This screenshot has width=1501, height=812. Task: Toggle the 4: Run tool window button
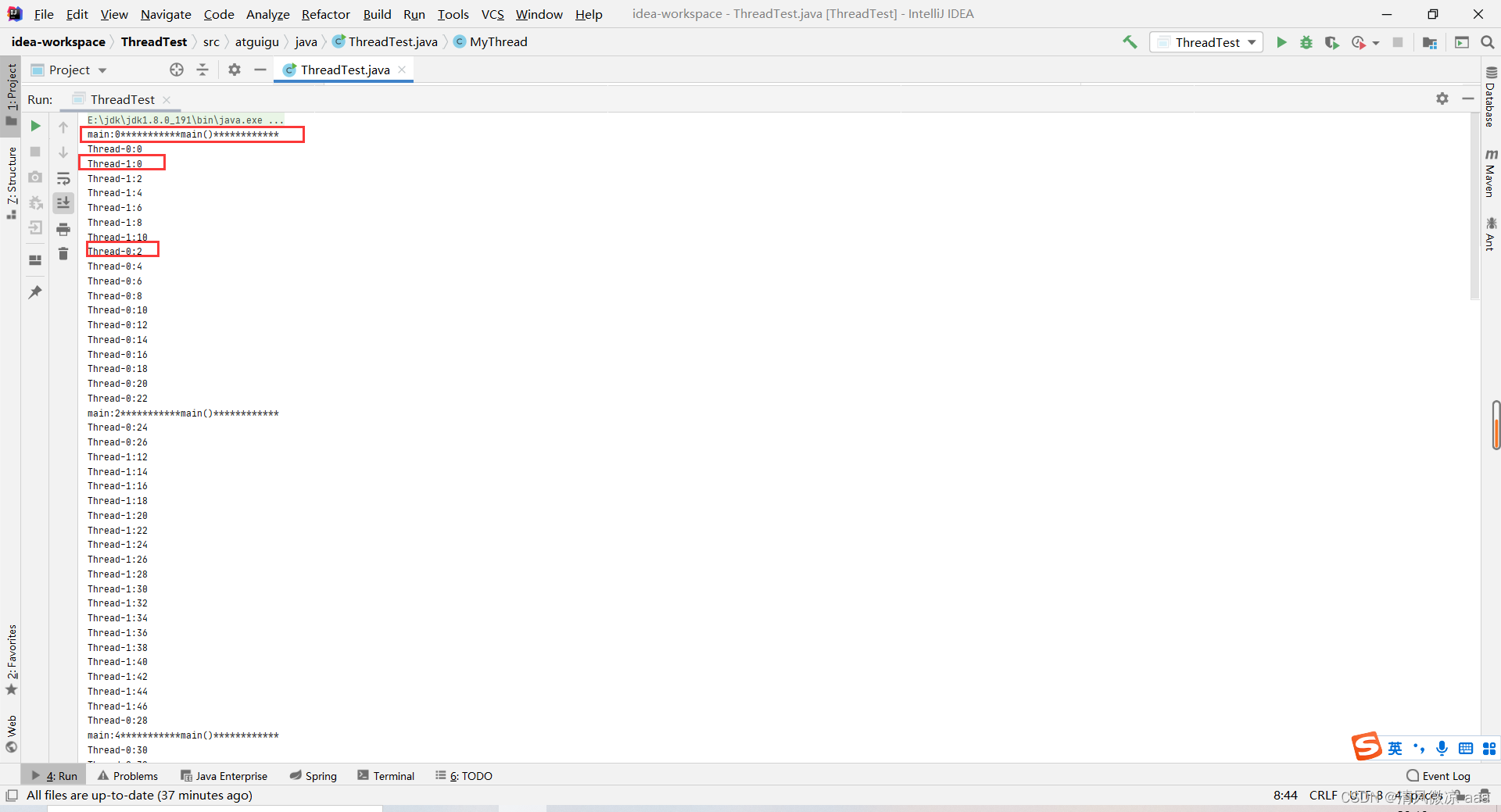click(x=54, y=776)
